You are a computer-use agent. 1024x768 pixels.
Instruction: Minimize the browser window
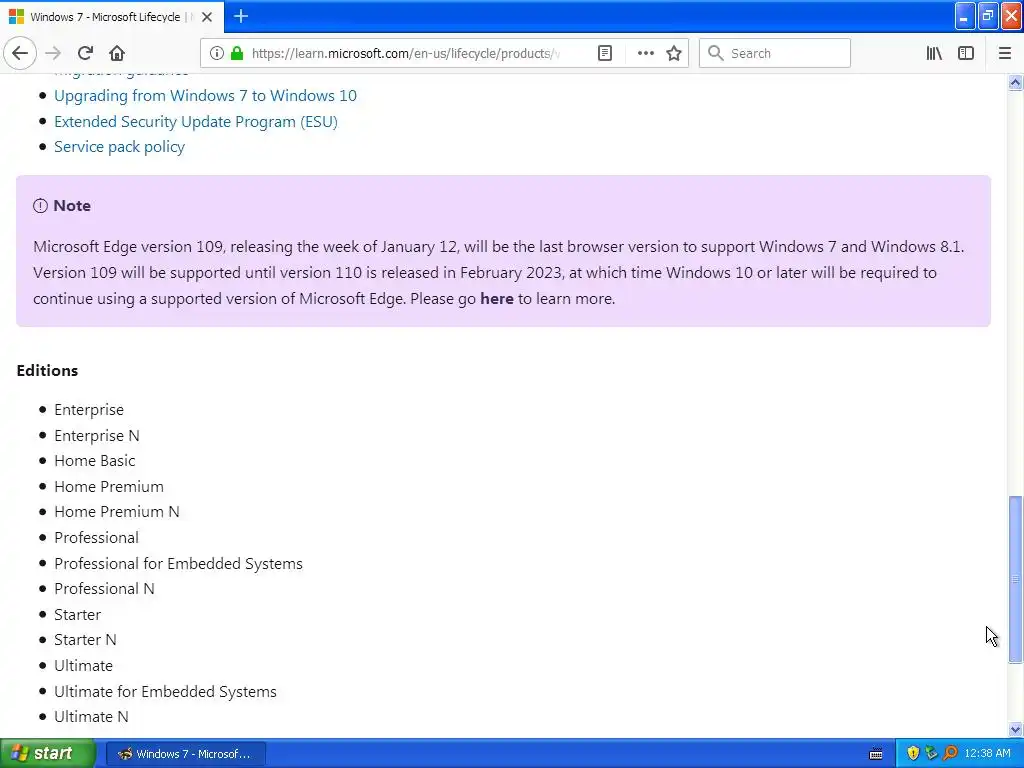point(965,17)
